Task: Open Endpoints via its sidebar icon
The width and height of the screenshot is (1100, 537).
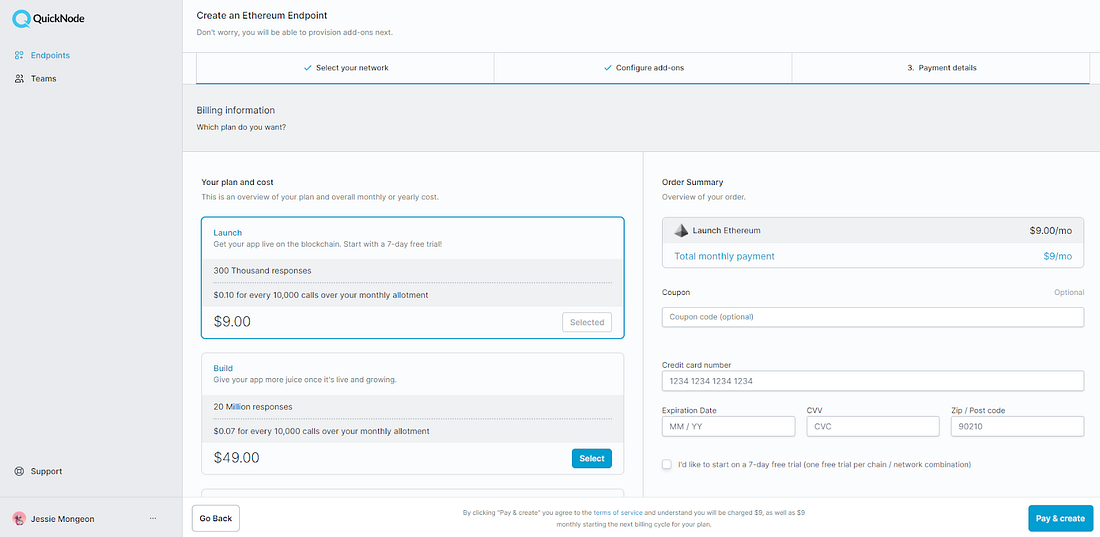Action: coord(20,55)
